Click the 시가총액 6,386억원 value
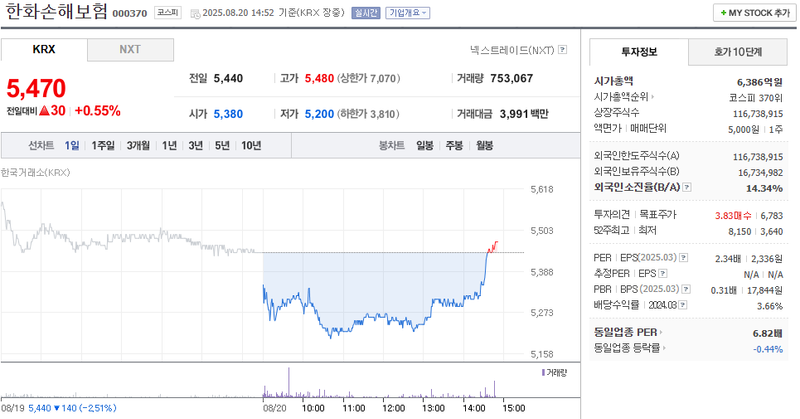Screen dimensions: 800x419 760,82
